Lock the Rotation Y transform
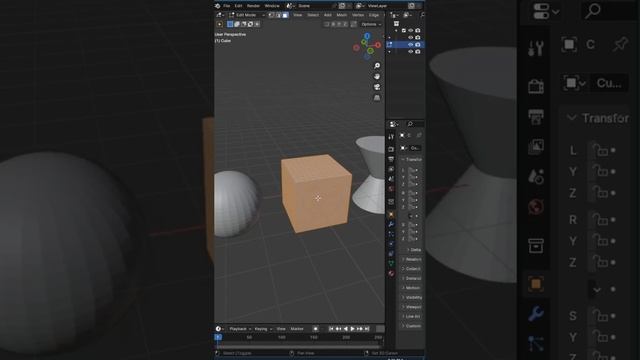The height and width of the screenshot is (360, 640). tap(411, 200)
